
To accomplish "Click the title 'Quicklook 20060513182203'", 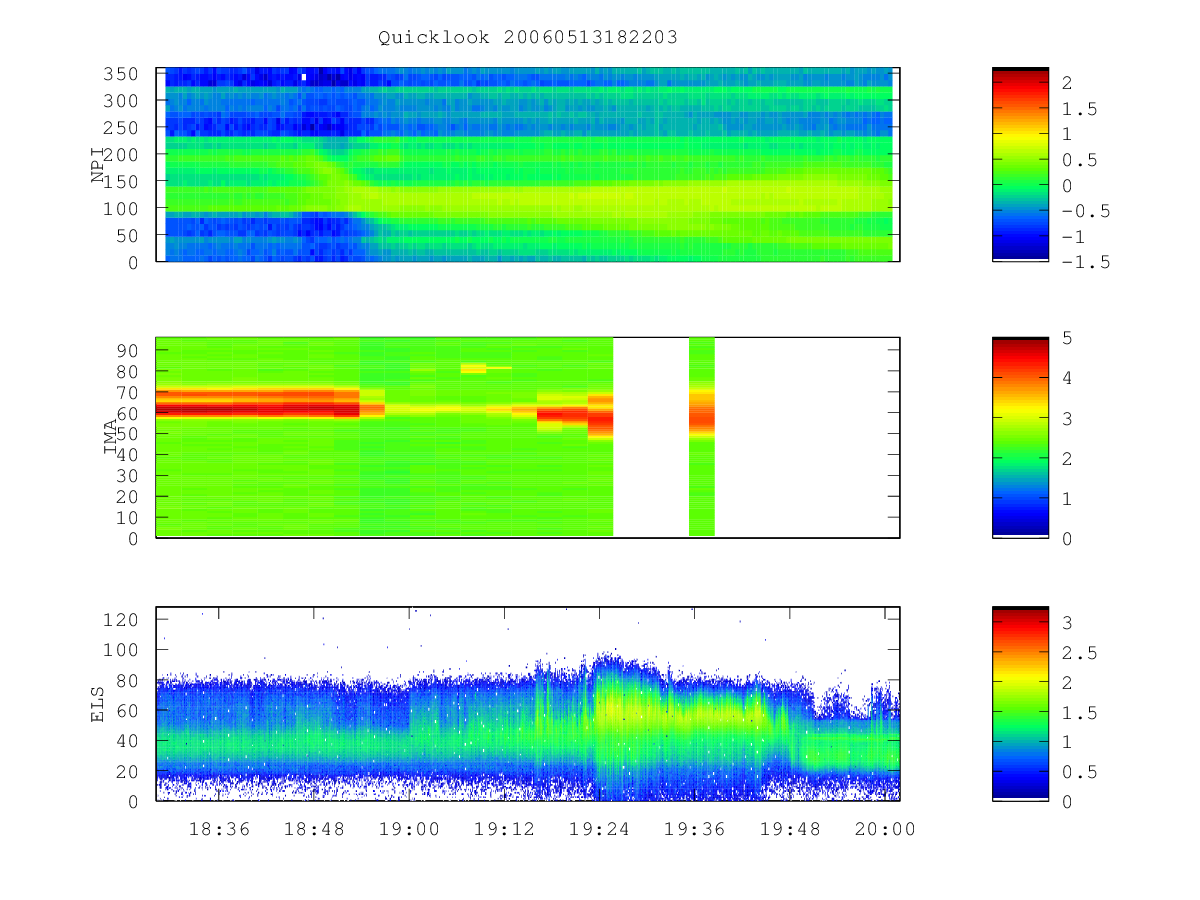I will [528, 37].
